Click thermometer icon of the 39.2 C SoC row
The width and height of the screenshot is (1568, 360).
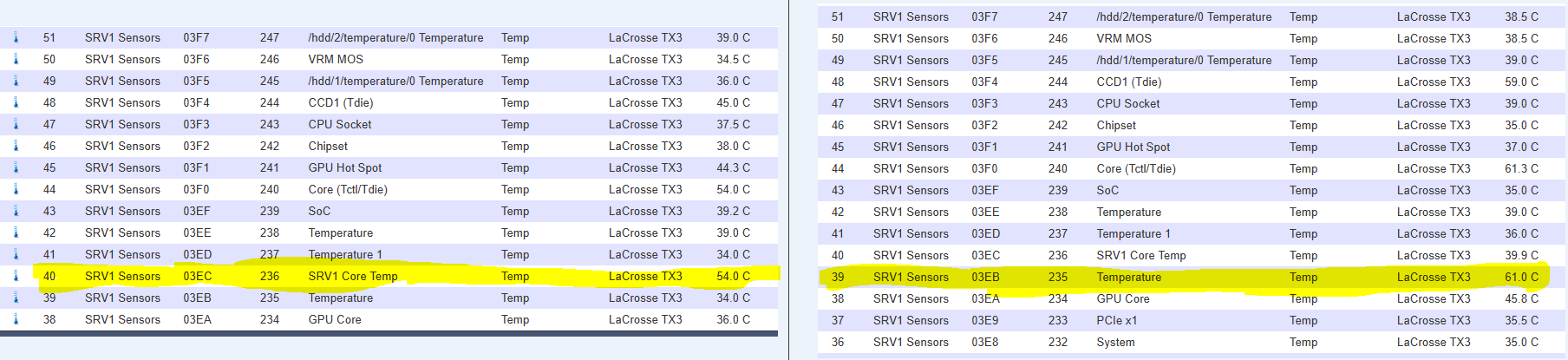click(16, 211)
